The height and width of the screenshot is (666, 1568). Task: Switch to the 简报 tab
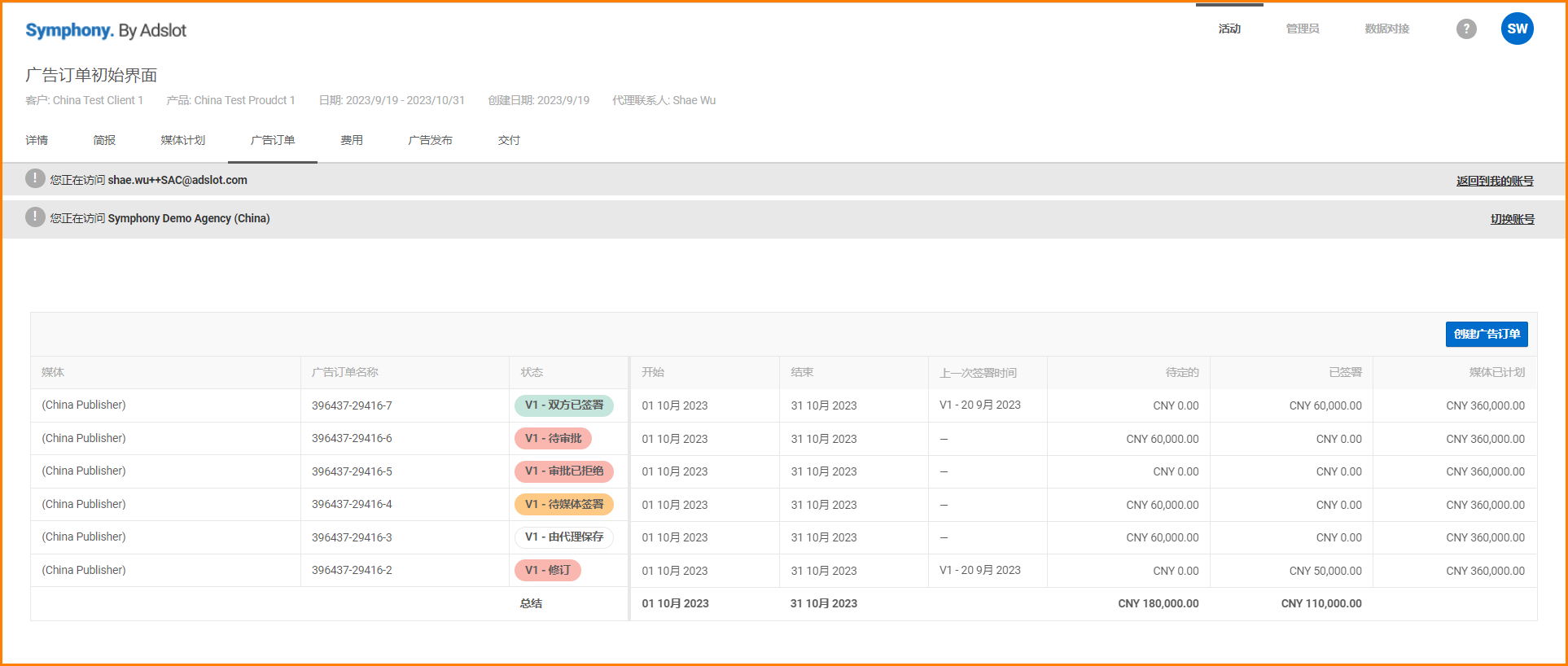coord(104,140)
